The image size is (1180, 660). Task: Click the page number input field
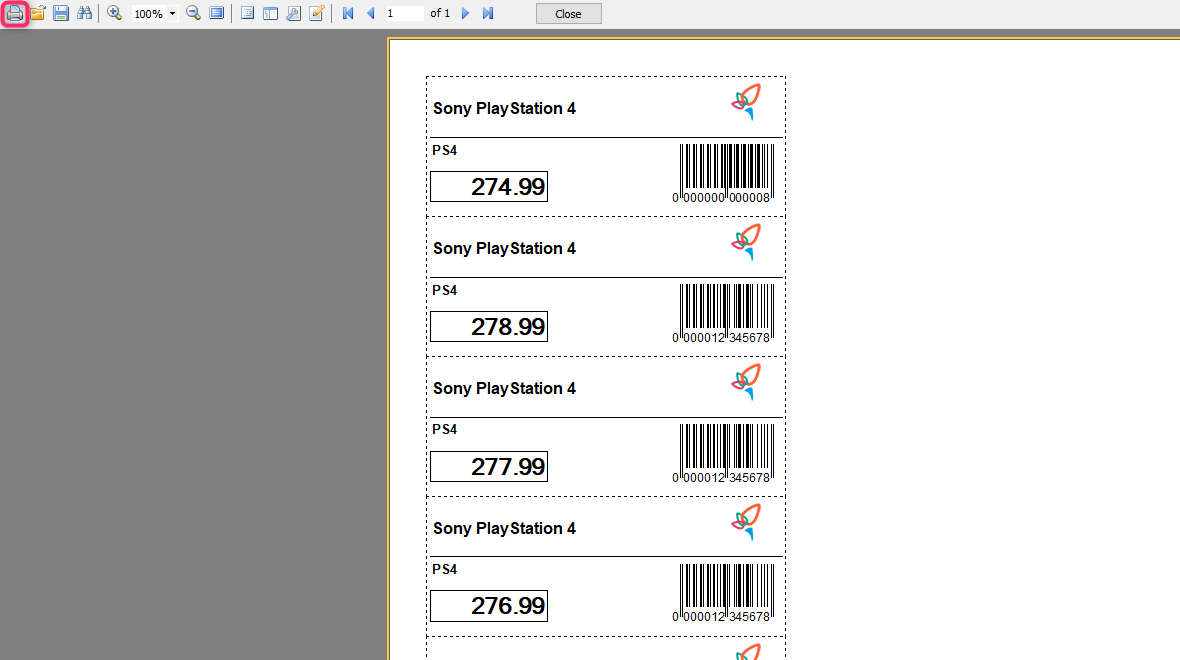point(403,14)
